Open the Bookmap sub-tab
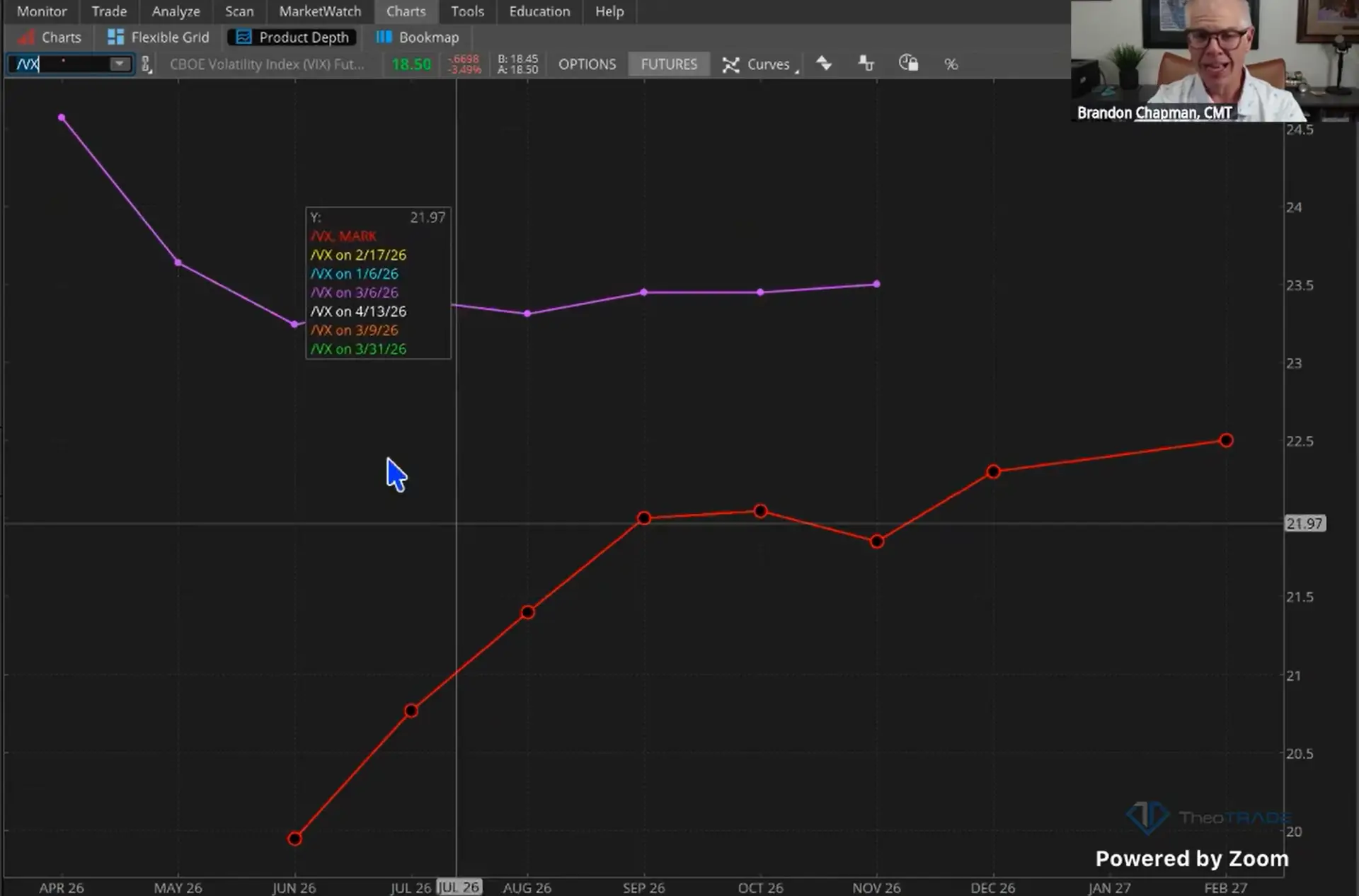Screen dimensions: 1359x896 point(417,38)
